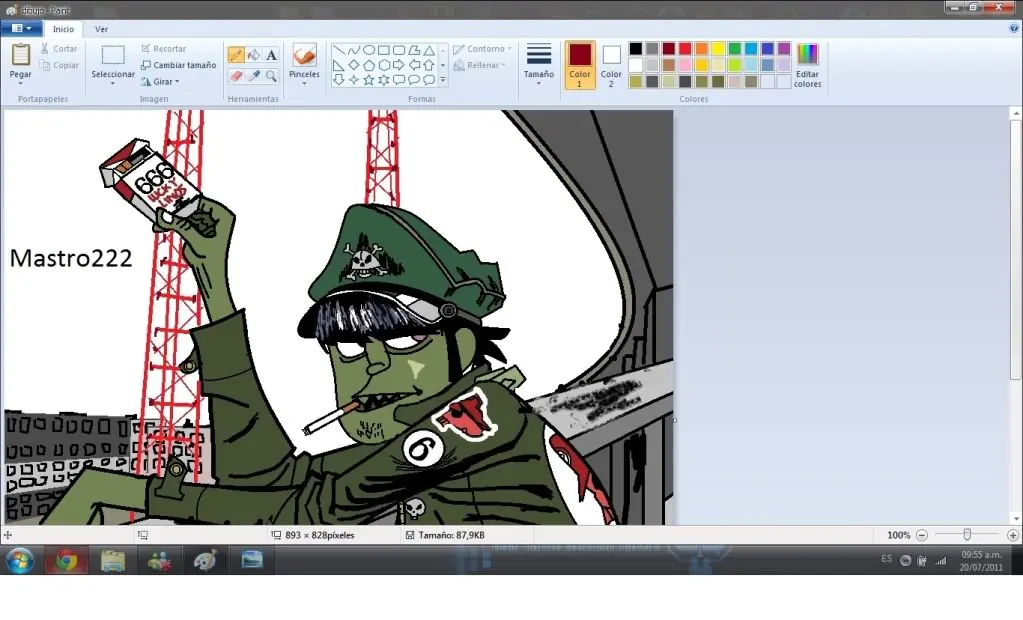Click the ES language indicator in tray

click(x=887, y=559)
